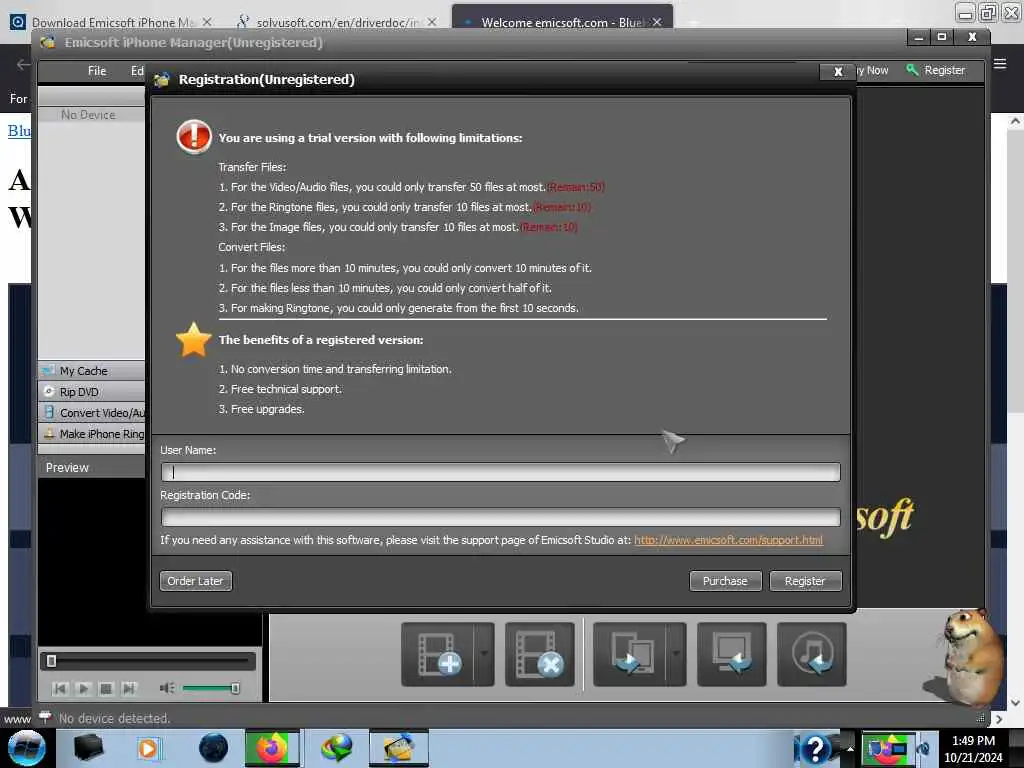The image size is (1024, 768).
Task: Open the dropdown arrow beside Add File
Action: pos(484,654)
